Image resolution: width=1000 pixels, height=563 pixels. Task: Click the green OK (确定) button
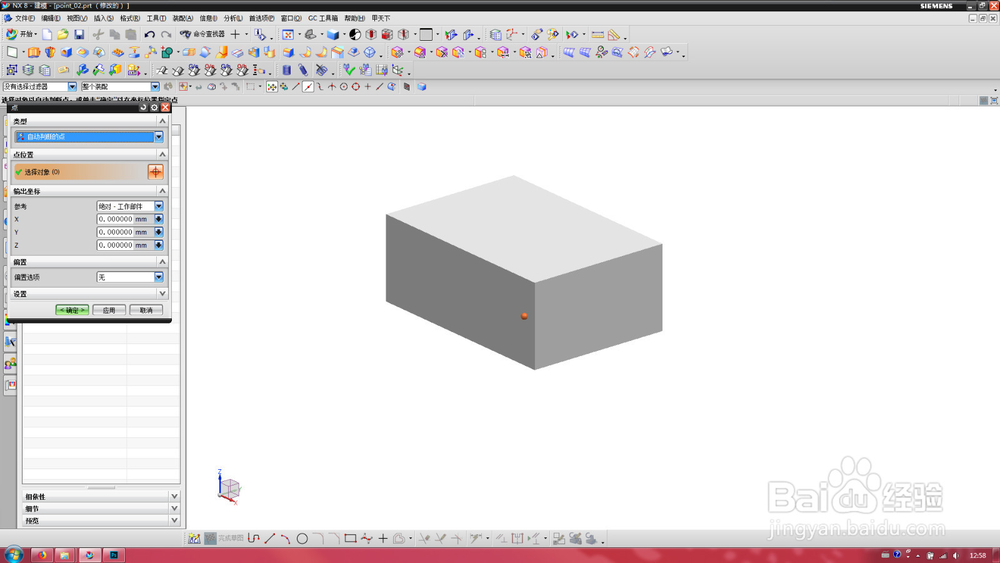72,310
